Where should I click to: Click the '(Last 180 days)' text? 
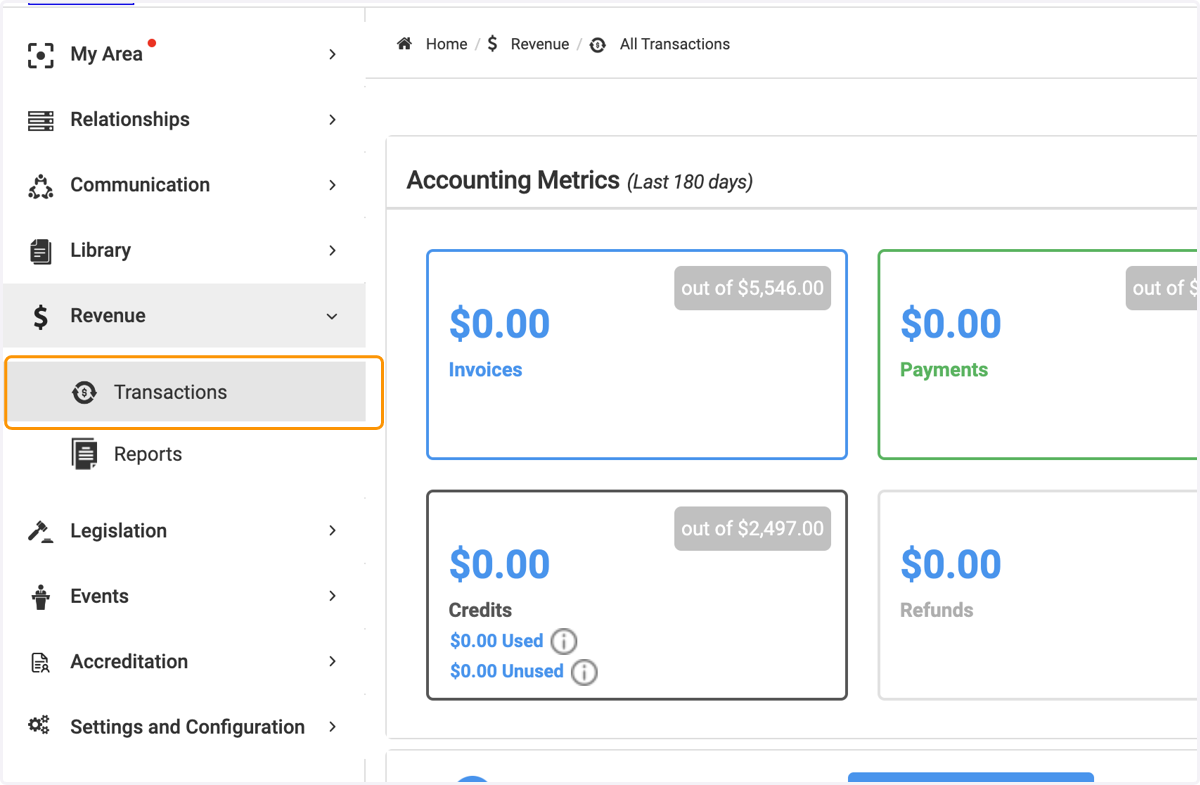pyautogui.click(x=690, y=182)
